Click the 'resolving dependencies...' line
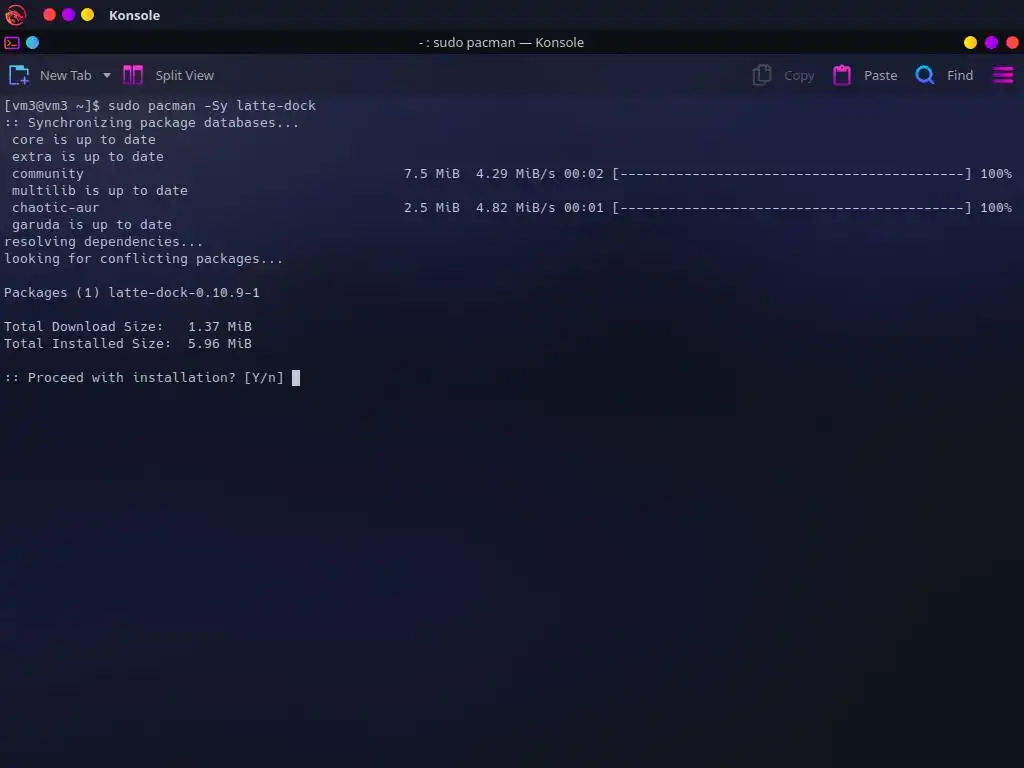Image resolution: width=1024 pixels, height=768 pixels. pos(103,242)
